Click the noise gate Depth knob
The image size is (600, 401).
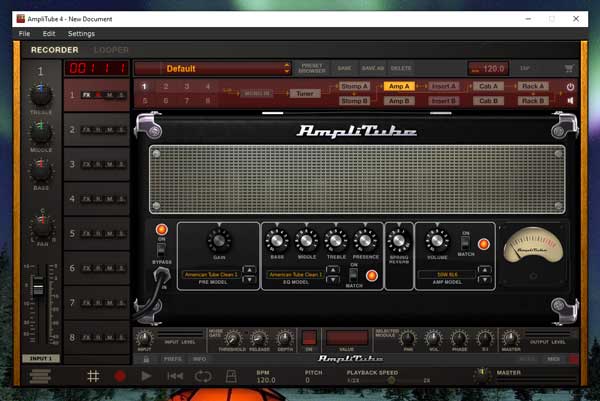point(285,339)
